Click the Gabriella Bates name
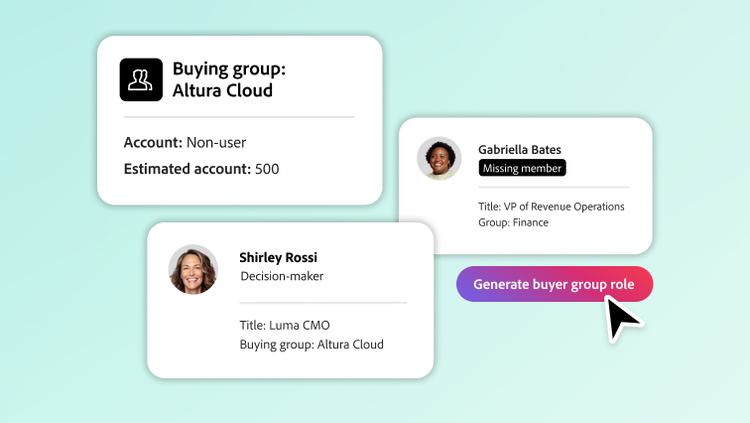 (519, 149)
